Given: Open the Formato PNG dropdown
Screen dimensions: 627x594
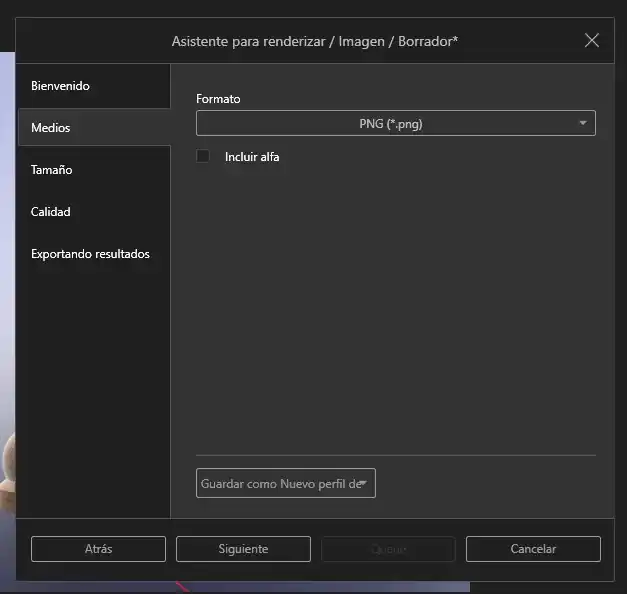Looking at the screenshot, I should [x=395, y=123].
